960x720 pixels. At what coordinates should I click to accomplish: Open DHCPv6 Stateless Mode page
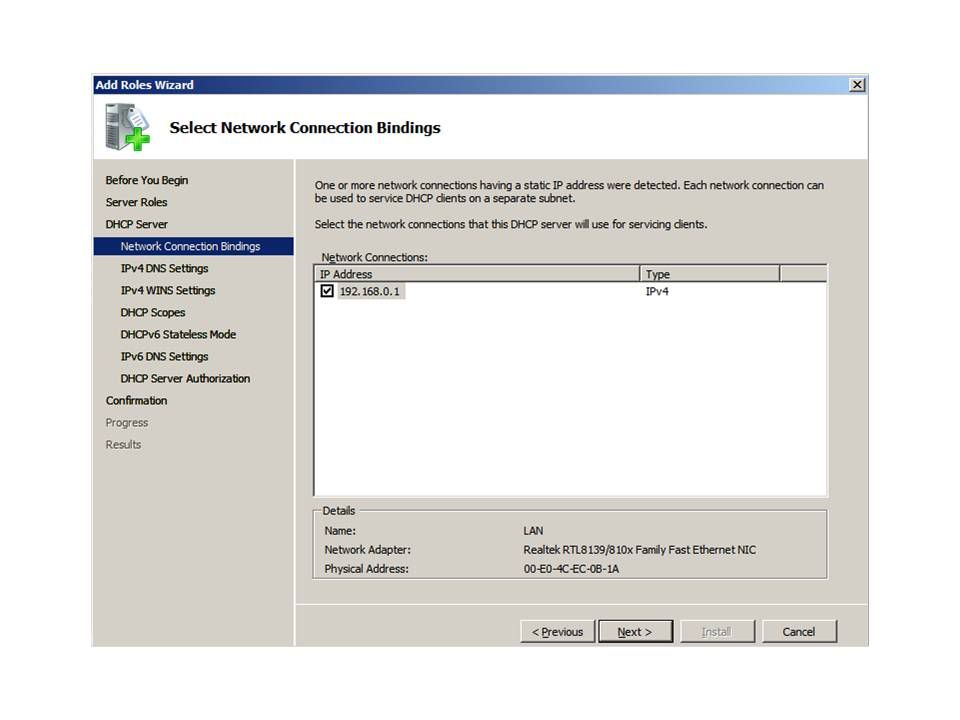tap(178, 334)
